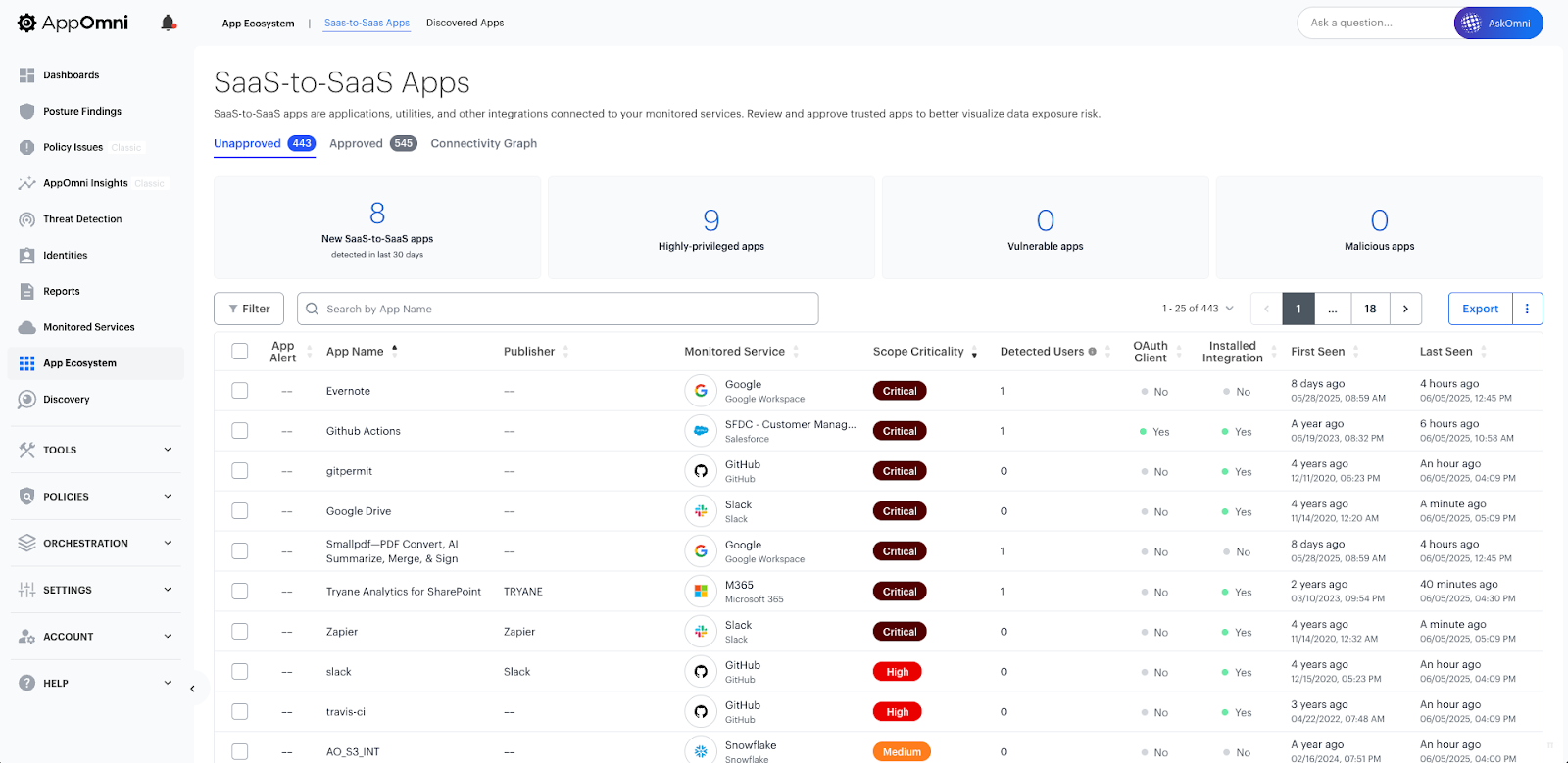Switch to the Unapproved tab
This screenshot has width=1568, height=763.
point(265,144)
